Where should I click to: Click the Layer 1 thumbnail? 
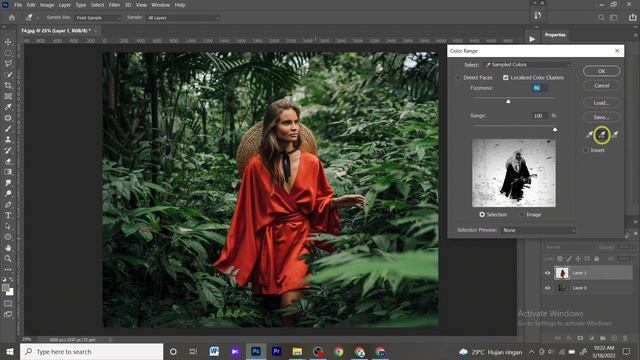coord(562,273)
